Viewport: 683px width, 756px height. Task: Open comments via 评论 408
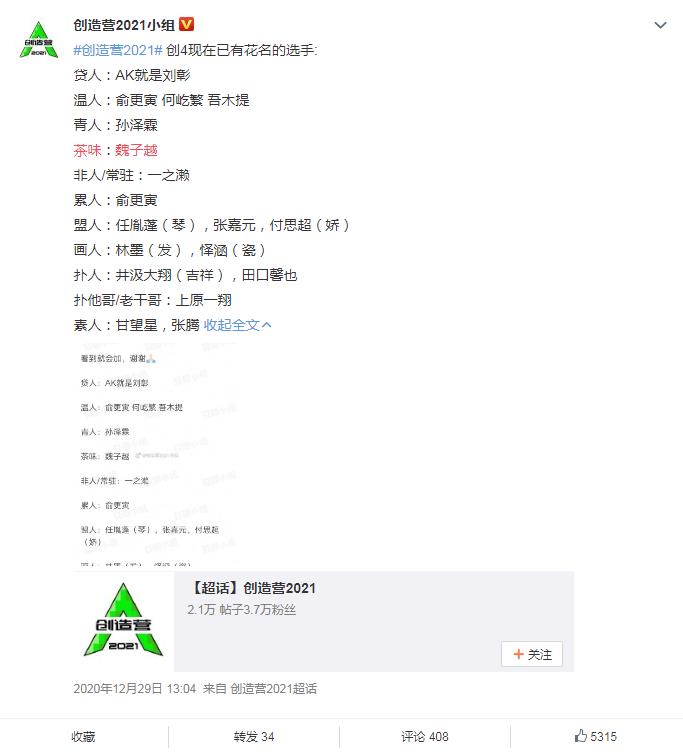tap(425, 737)
